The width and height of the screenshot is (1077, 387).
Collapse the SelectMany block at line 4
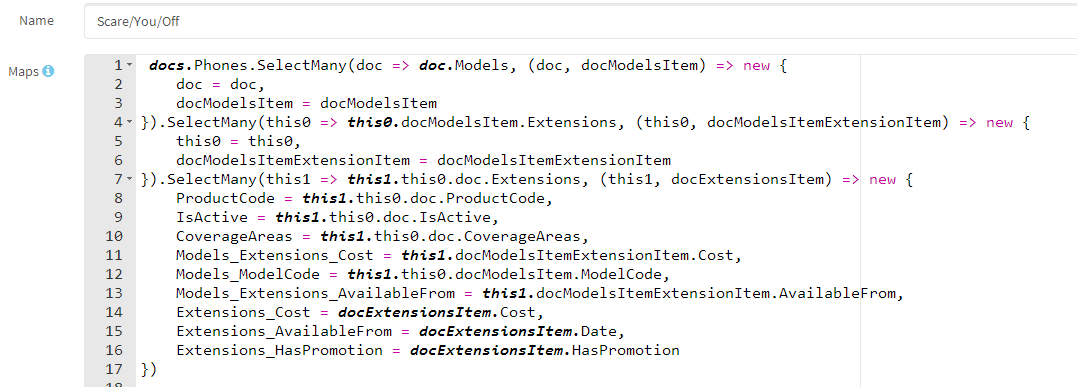130,122
